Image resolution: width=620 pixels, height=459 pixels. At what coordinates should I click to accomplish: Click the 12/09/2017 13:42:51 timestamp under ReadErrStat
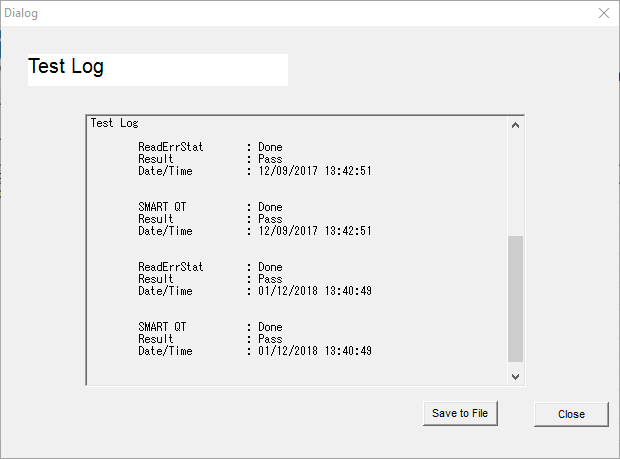(x=315, y=171)
